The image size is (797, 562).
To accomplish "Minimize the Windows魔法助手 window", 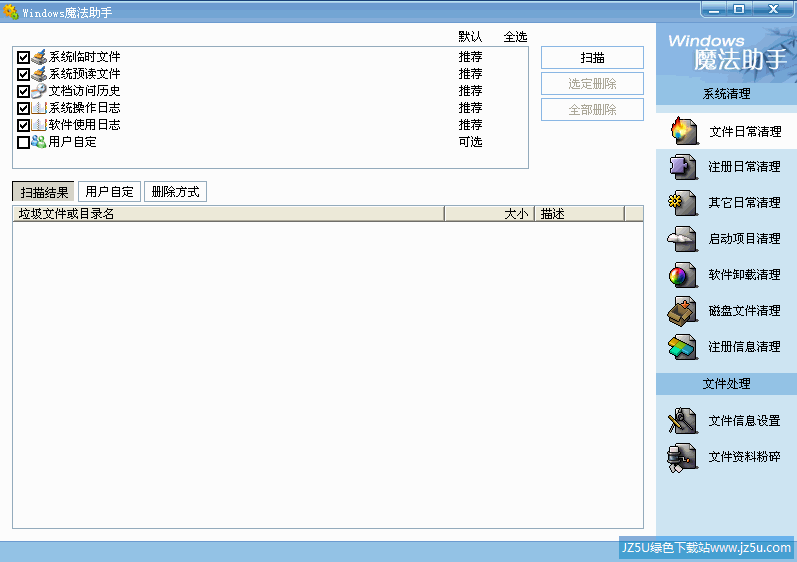I will point(714,9).
